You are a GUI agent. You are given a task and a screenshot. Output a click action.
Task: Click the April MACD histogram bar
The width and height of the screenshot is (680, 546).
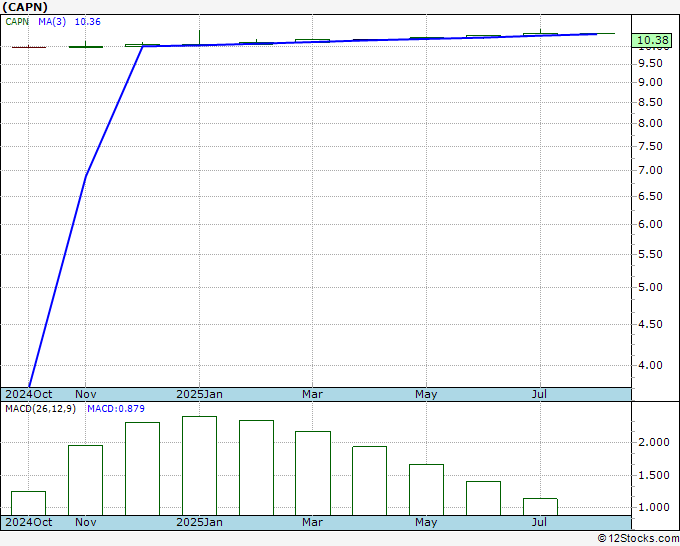[369, 481]
